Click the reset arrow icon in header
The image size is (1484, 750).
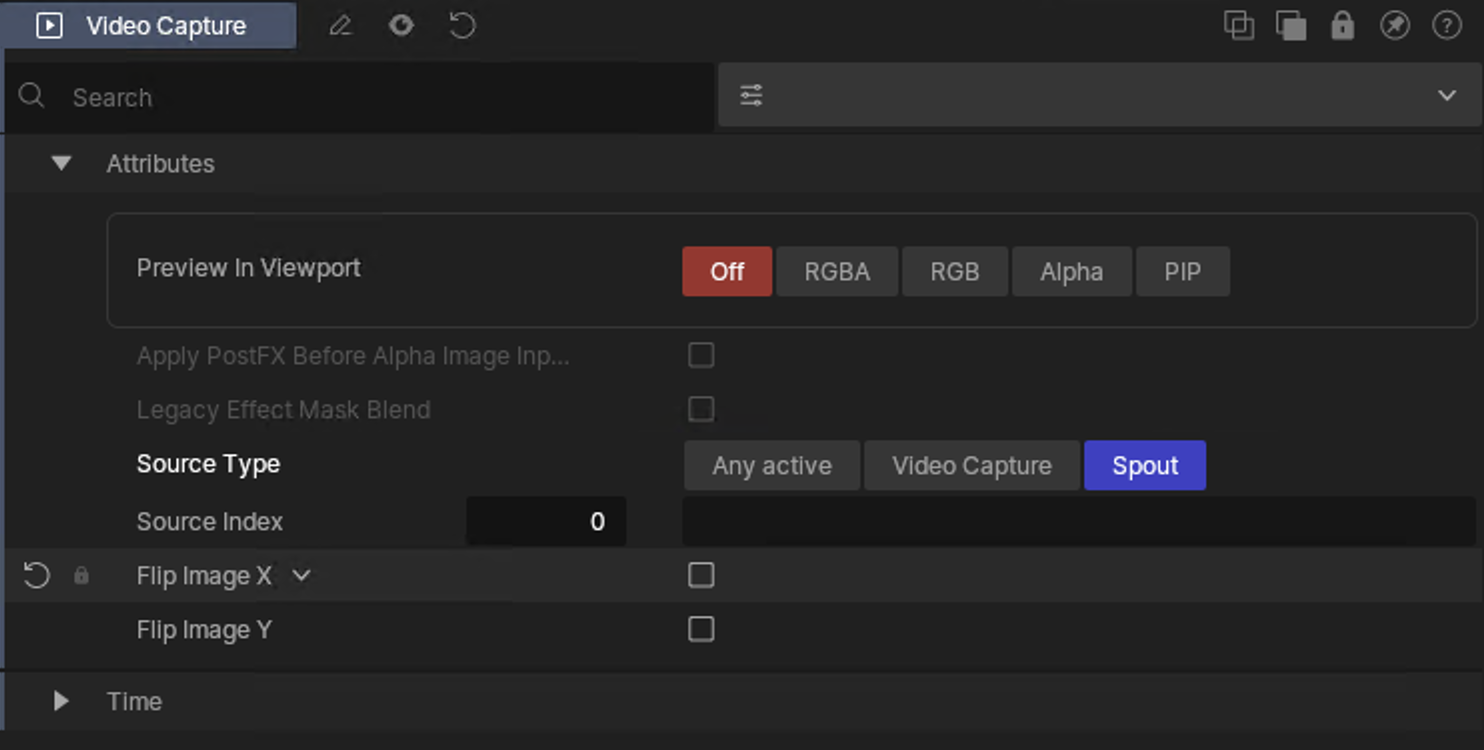[x=462, y=26]
